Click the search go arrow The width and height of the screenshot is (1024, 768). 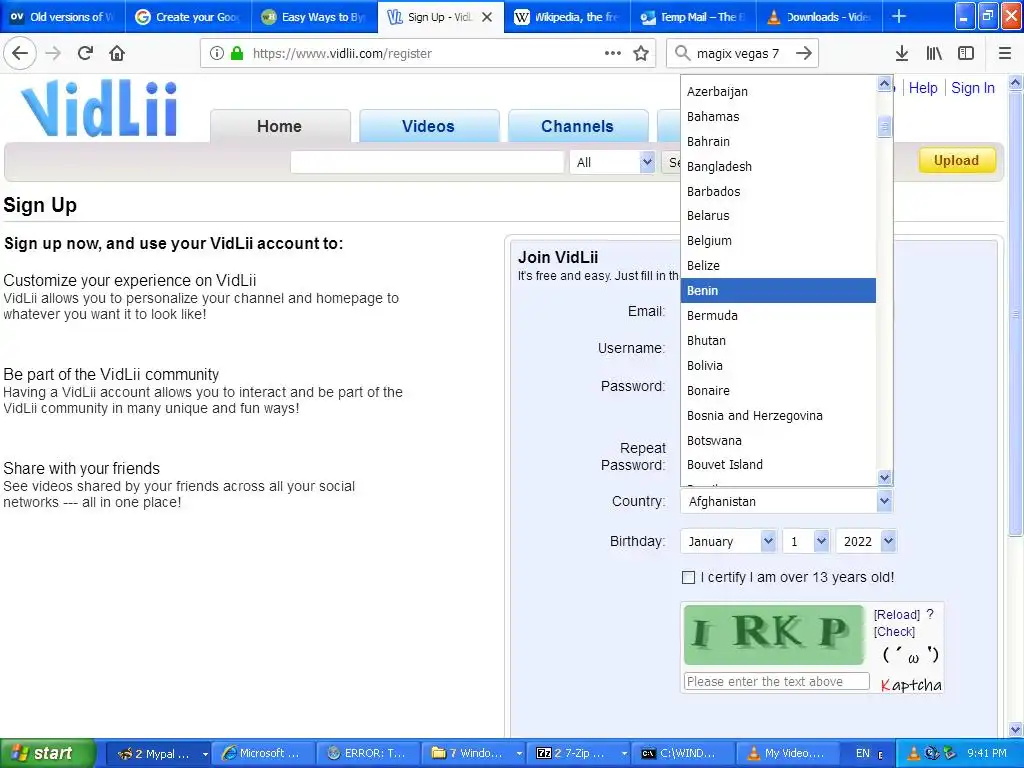click(x=804, y=53)
